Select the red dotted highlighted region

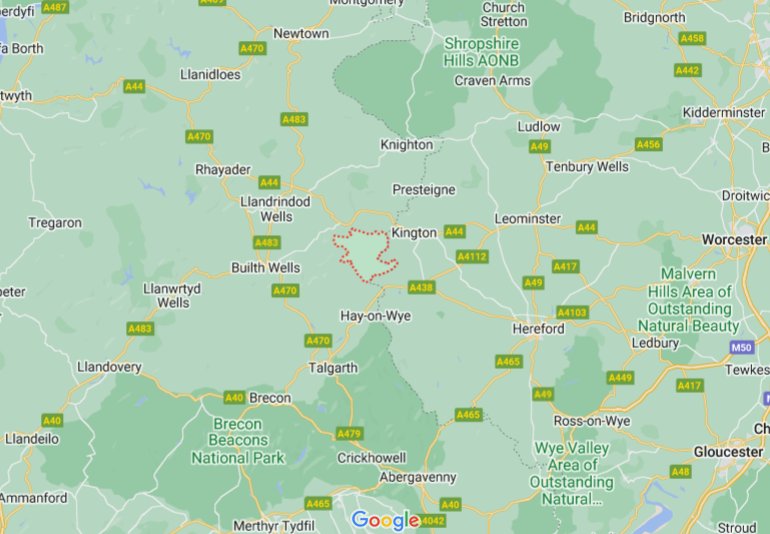(365, 255)
